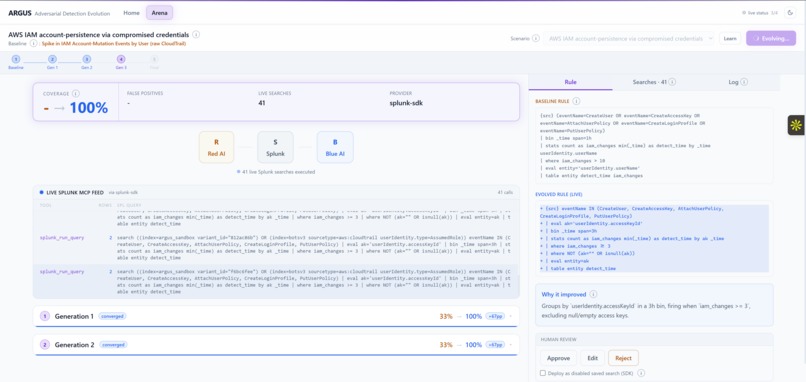Click the Generation 2 number badge

click(x=45, y=345)
